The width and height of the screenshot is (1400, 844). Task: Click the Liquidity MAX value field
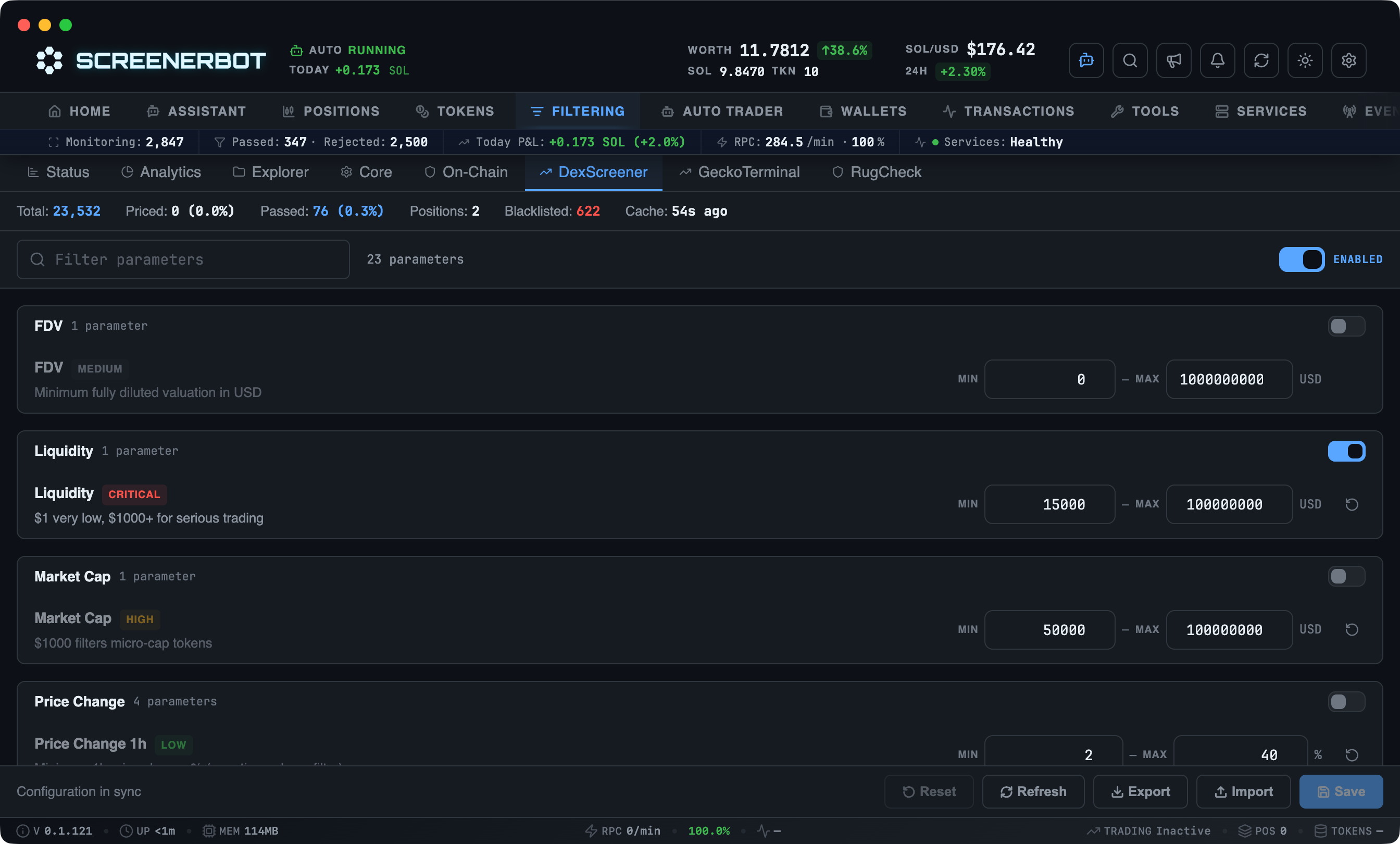tap(1229, 504)
